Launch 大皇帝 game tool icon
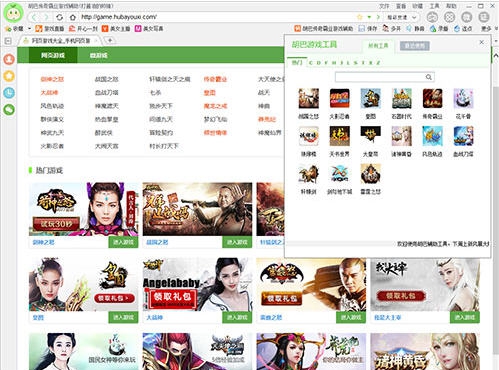The width and height of the screenshot is (499, 370). 370,136
